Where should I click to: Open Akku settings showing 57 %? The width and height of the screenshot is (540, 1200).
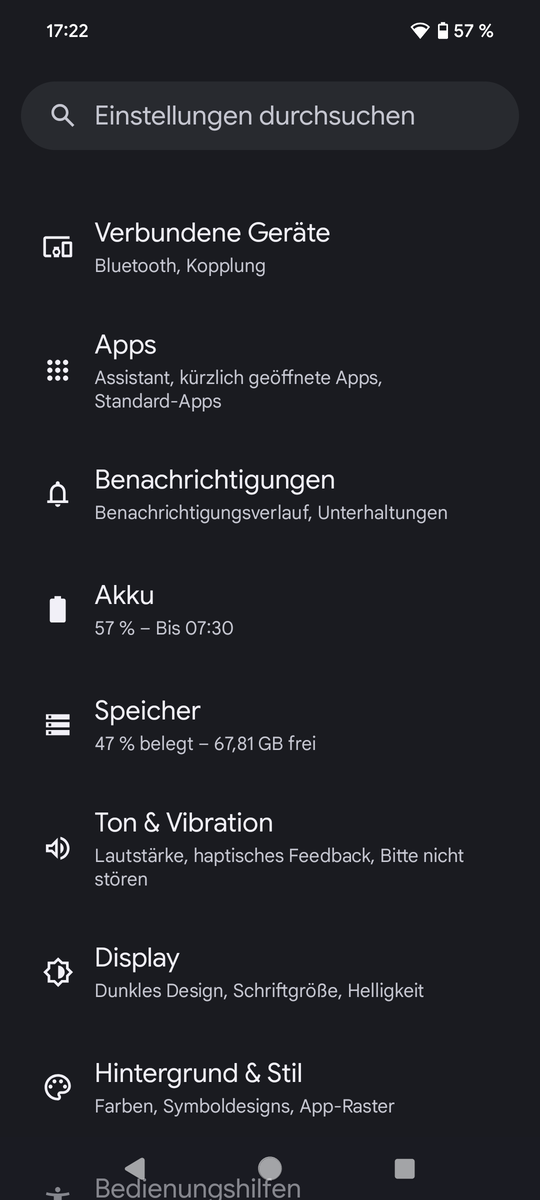[270, 610]
